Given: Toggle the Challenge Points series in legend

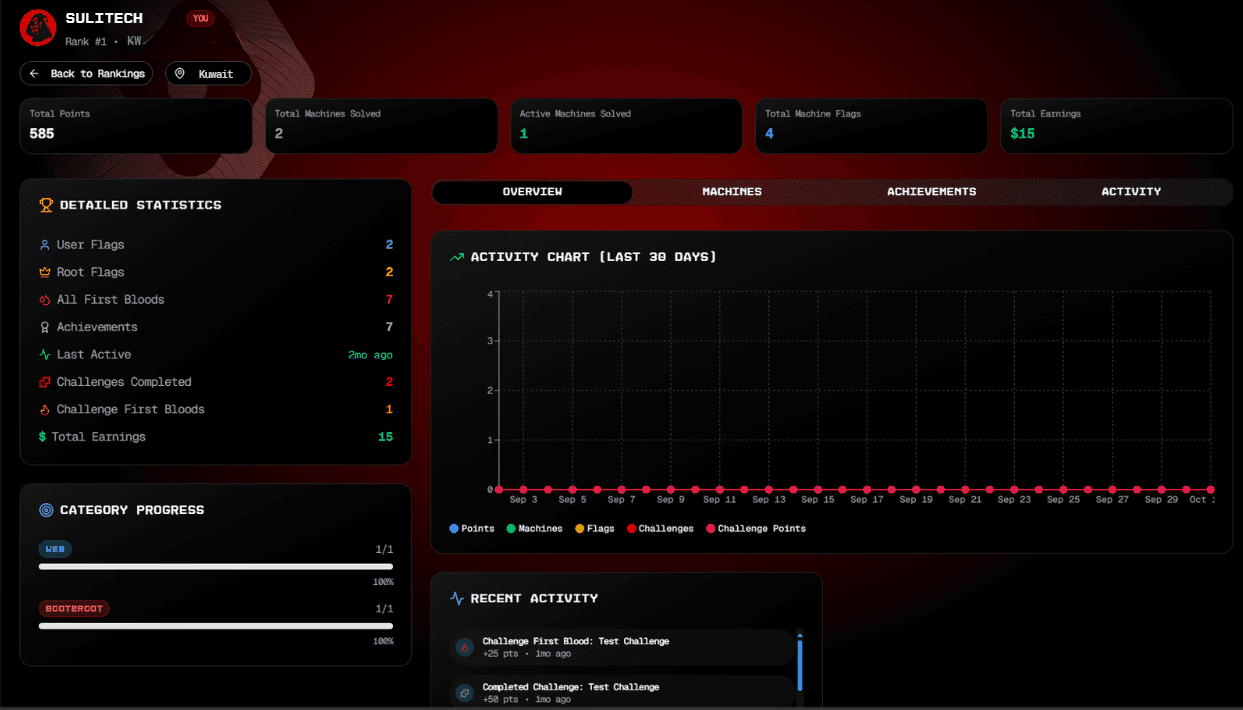Looking at the screenshot, I should tap(756, 529).
